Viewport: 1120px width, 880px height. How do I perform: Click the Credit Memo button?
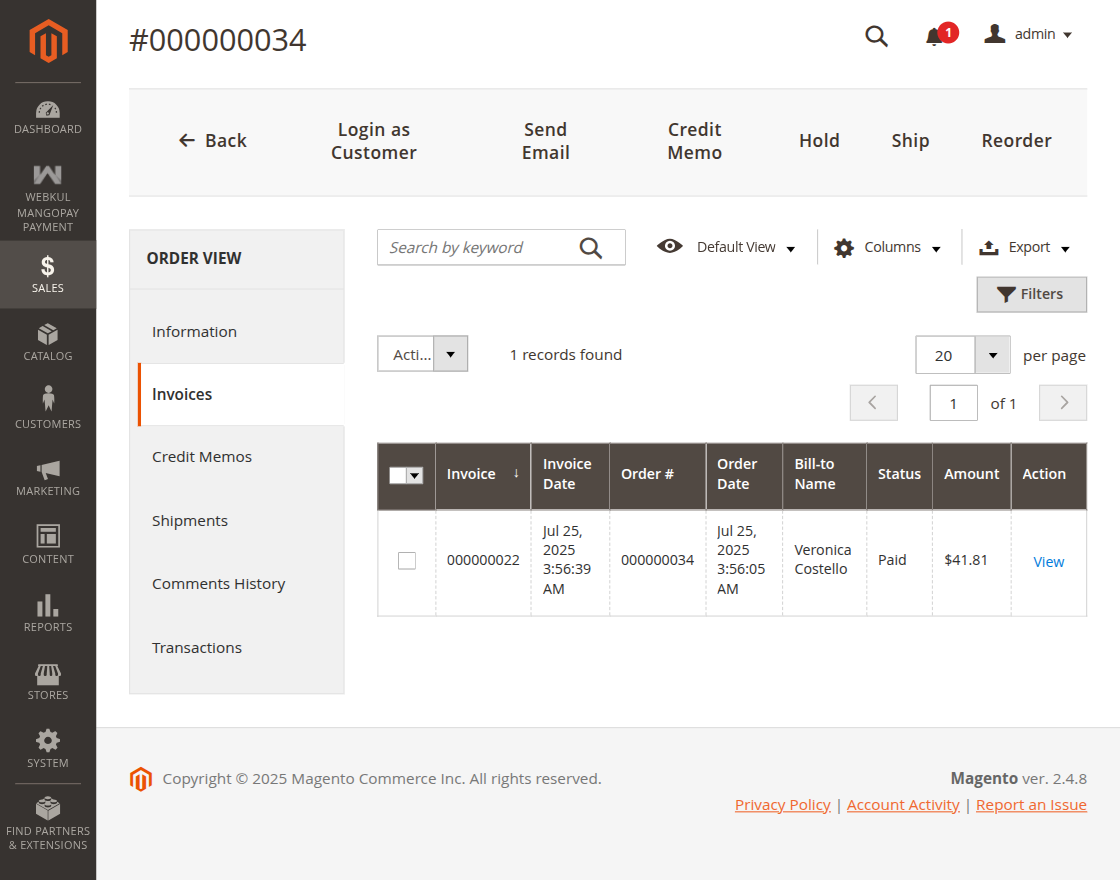pos(694,140)
